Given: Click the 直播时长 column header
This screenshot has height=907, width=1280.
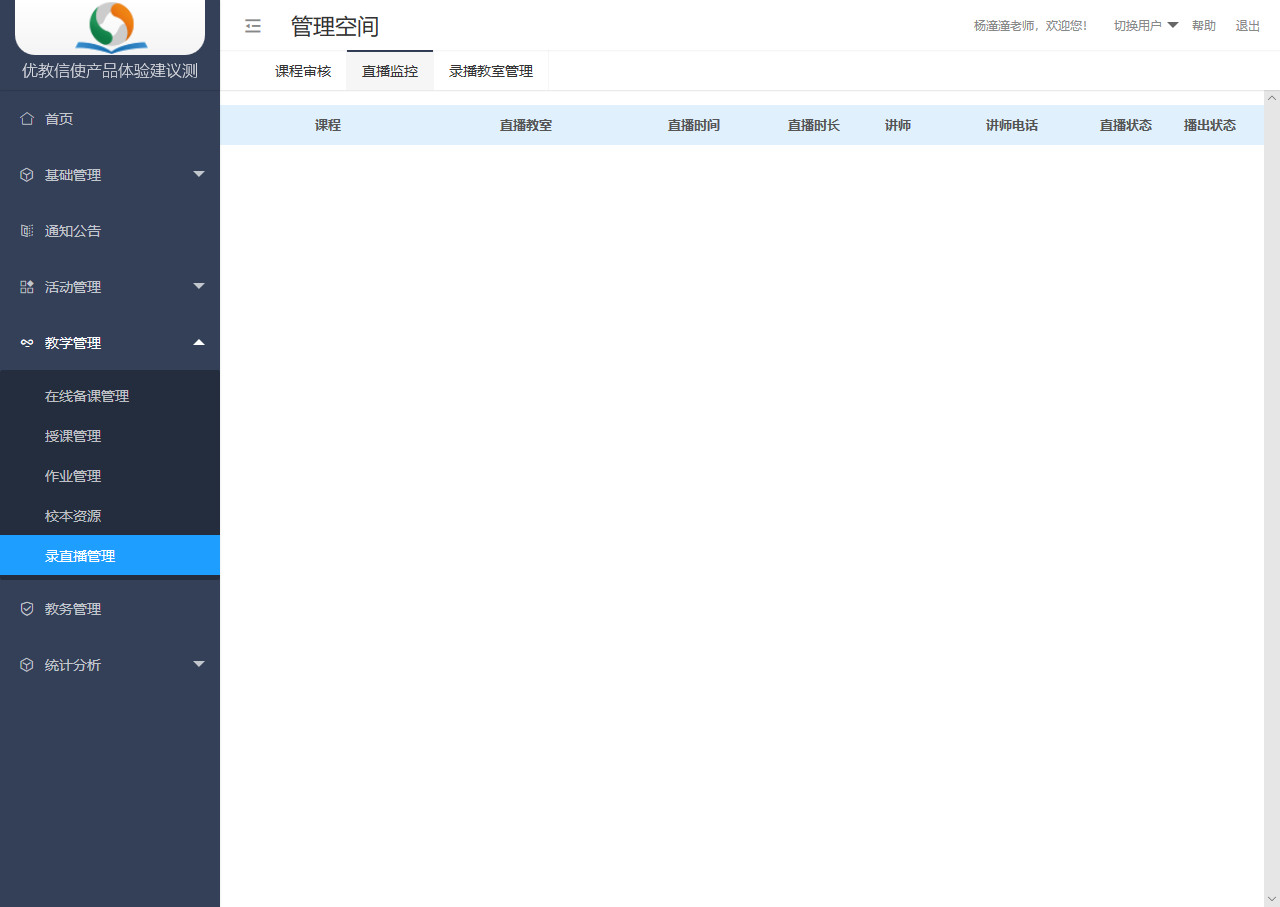Looking at the screenshot, I should (x=814, y=126).
